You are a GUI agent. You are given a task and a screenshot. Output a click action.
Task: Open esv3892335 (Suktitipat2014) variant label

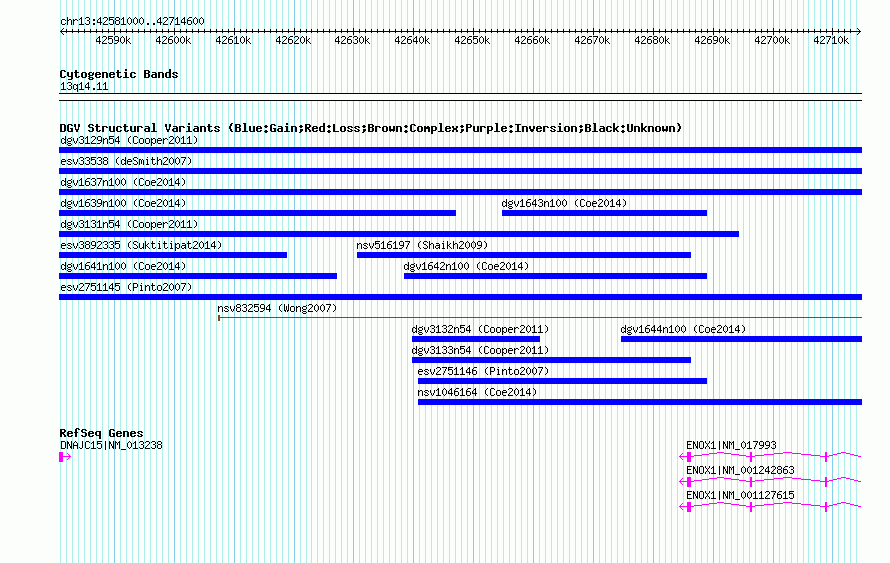pyautogui.click(x=141, y=245)
